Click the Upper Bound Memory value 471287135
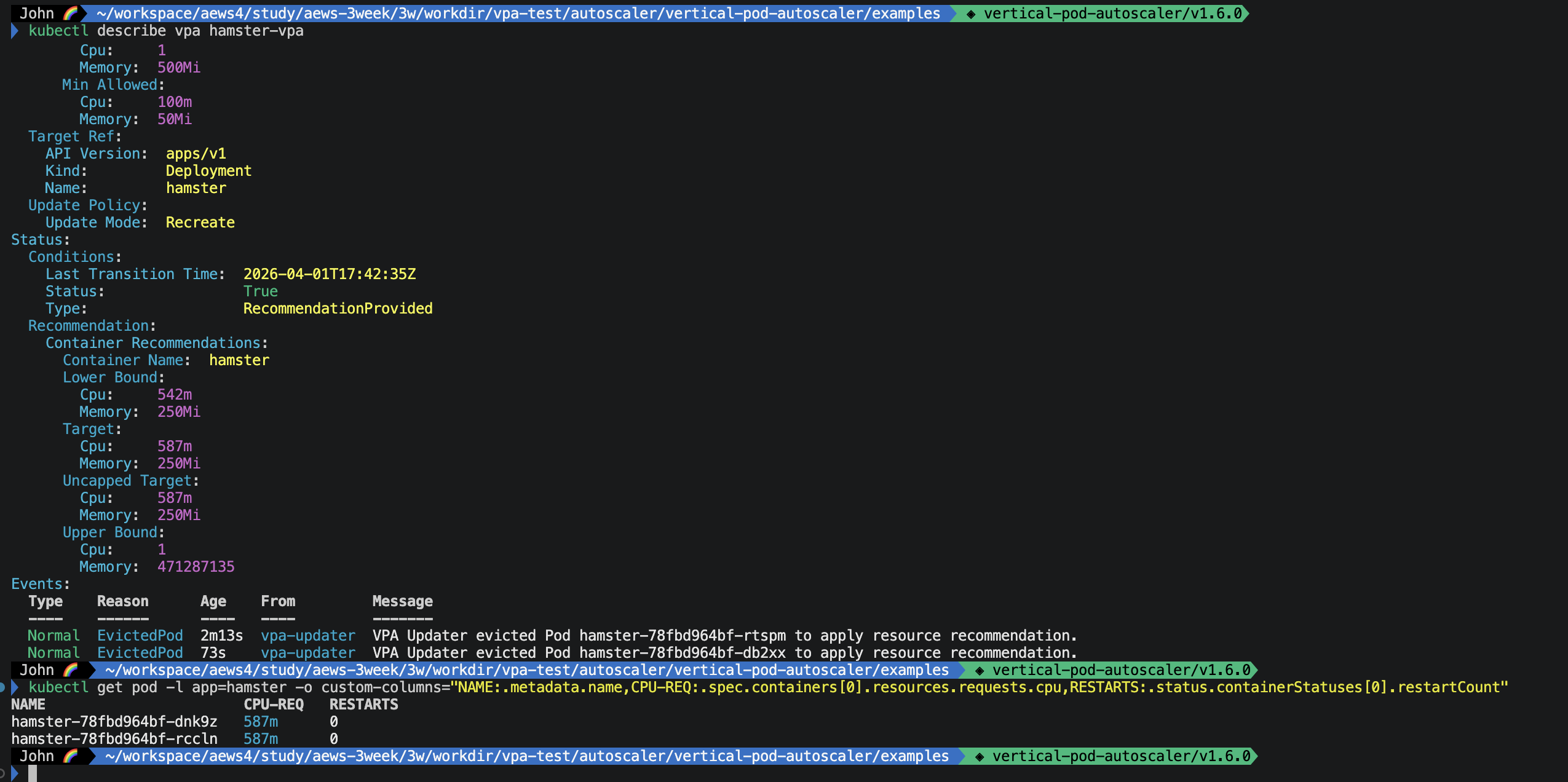Viewport: 1568px width, 782px height. 196,566
